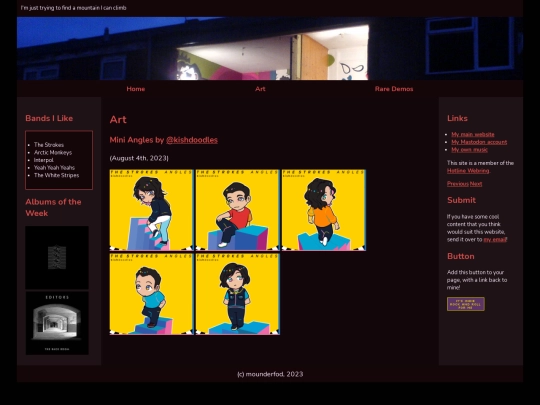540x405 pixels.
Task: View chibi art with red shirt
Action: point(237,210)
